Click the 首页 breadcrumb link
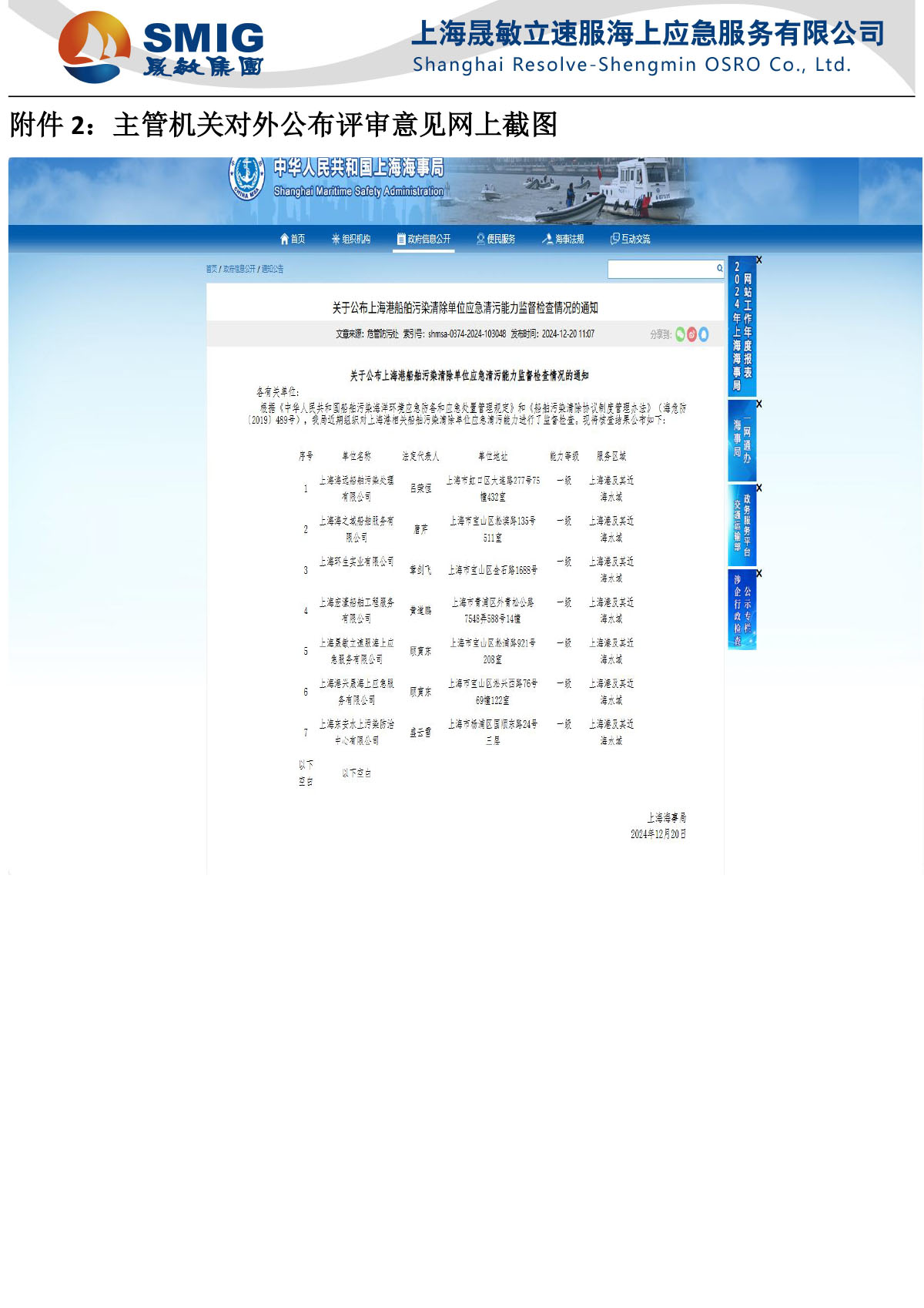Screen dimensions: 924x1308 coord(211,269)
